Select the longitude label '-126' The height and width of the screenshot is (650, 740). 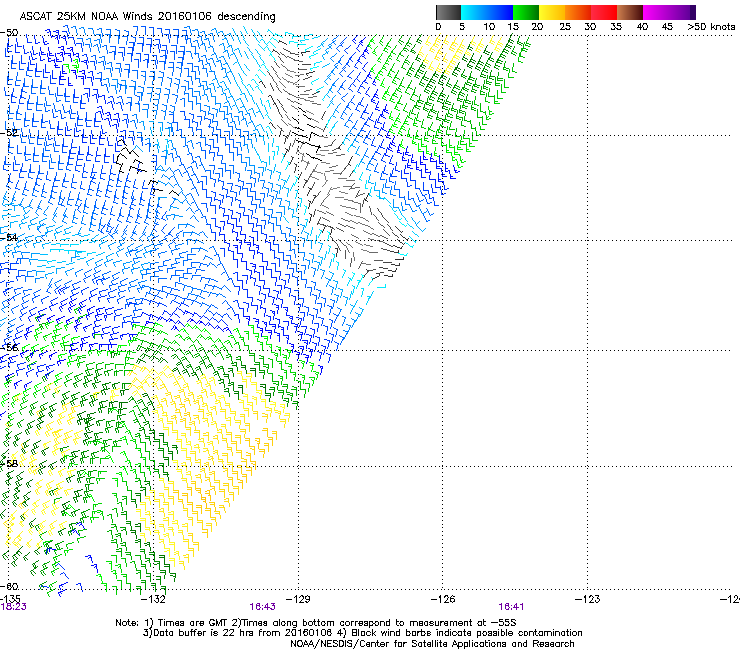click(443, 599)
